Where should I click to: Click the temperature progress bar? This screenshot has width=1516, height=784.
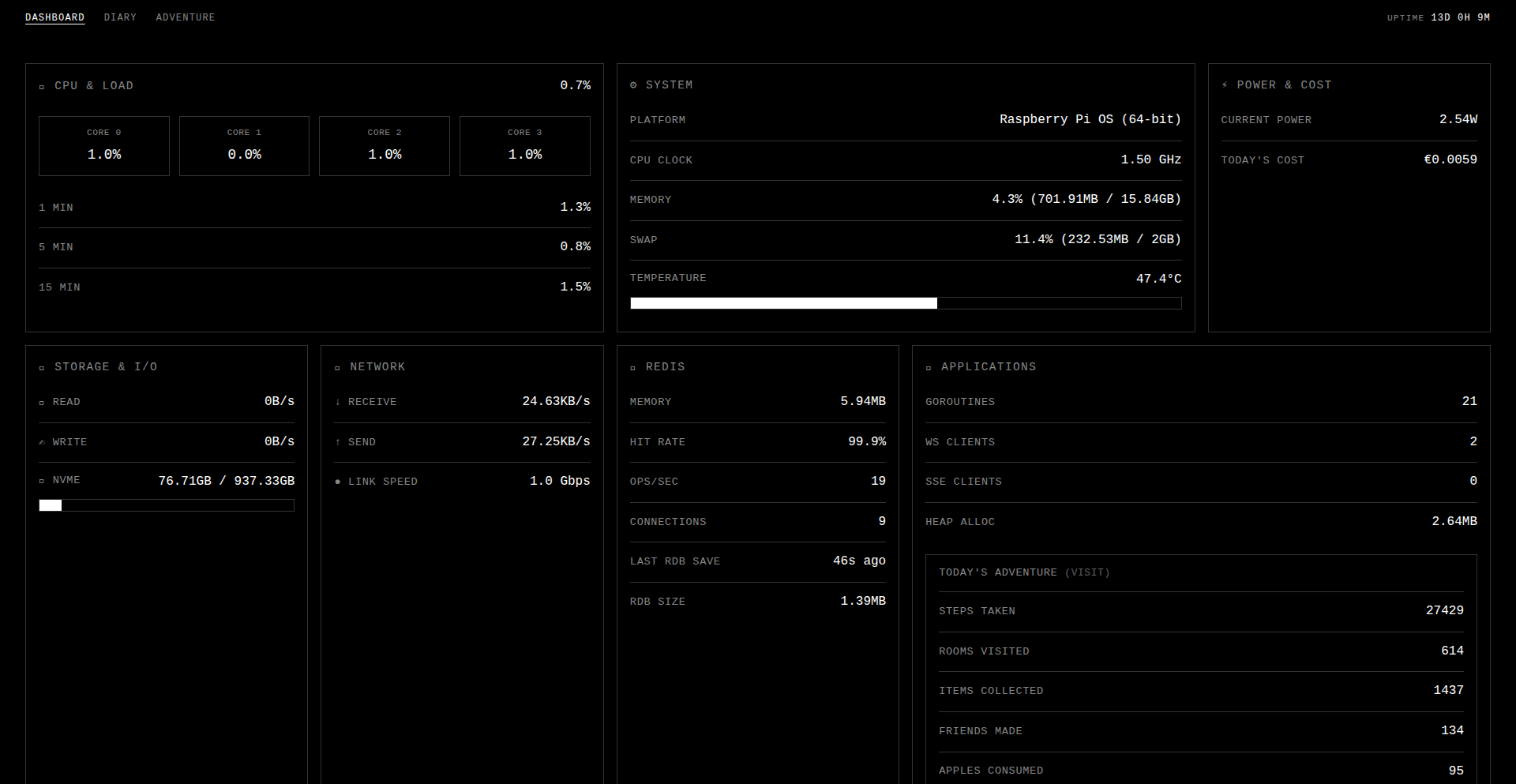coord(906,303)
